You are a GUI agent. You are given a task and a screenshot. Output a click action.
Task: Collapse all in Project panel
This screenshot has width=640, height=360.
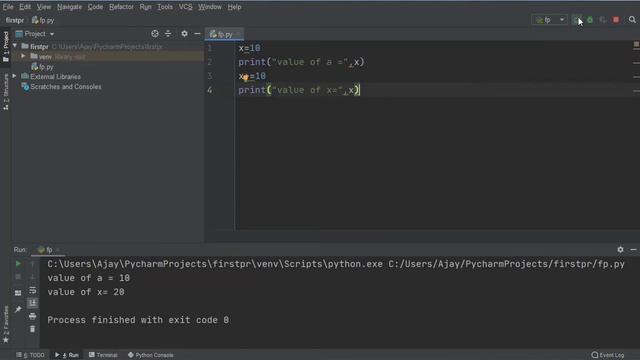coord(168,34)
